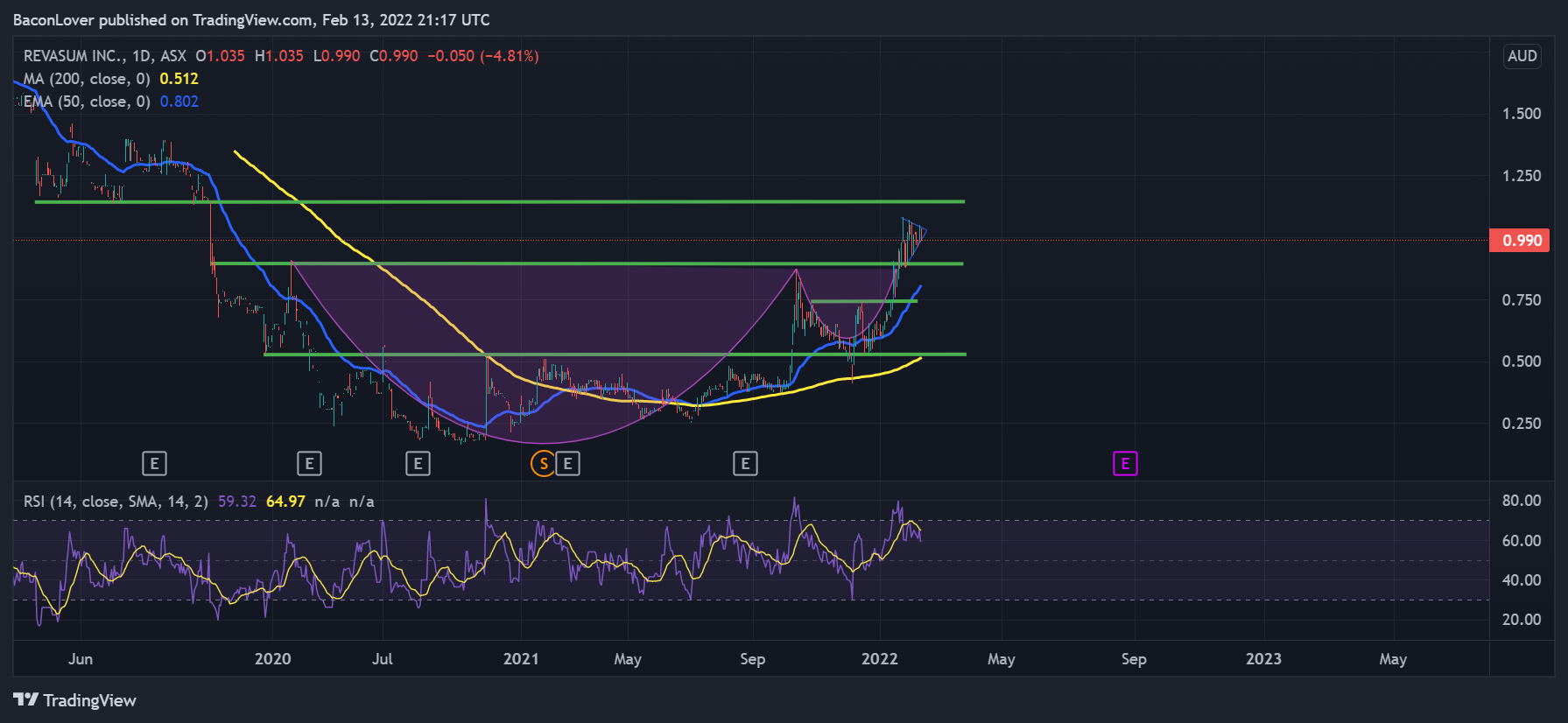This screenshot has width=1568, height=723.
Task: Click the earnings E marker nearest Jul 2020
Action: pos(418,464)
